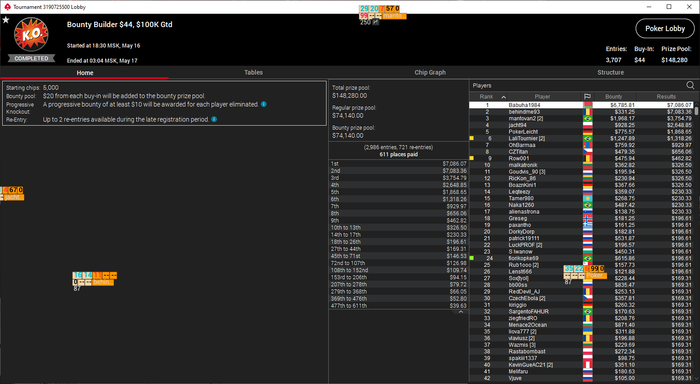
Task: Select player Goudvis_90 [3] row
Action: click(x=581, y=171)
